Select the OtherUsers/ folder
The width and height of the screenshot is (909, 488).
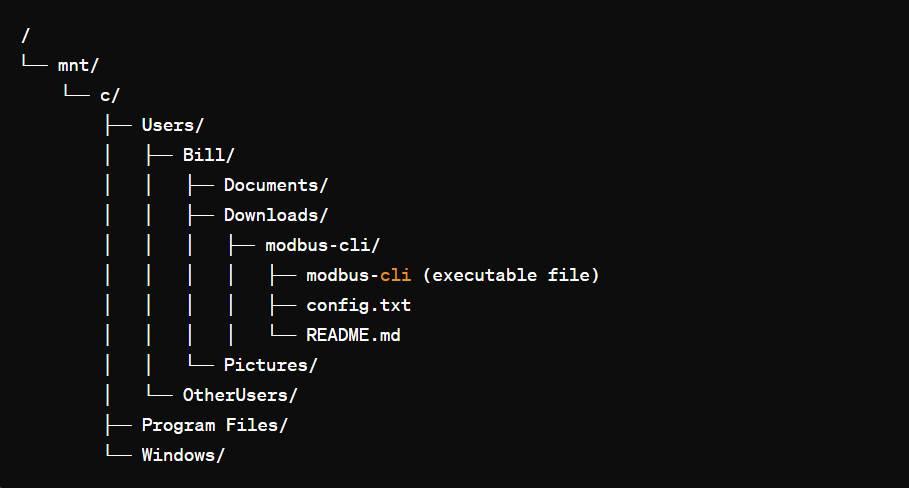pyautogui.click(x=239, y=395)
